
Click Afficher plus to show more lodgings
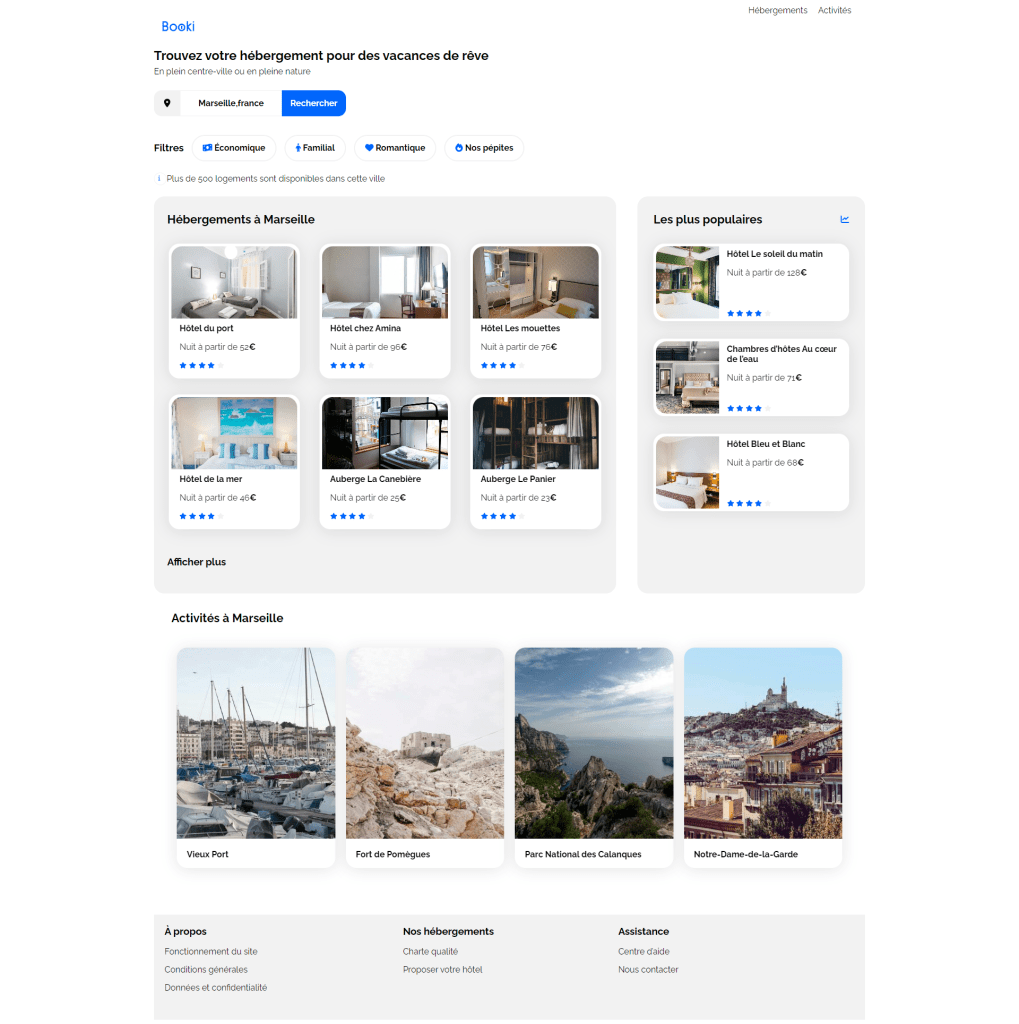tap(196, 562)
